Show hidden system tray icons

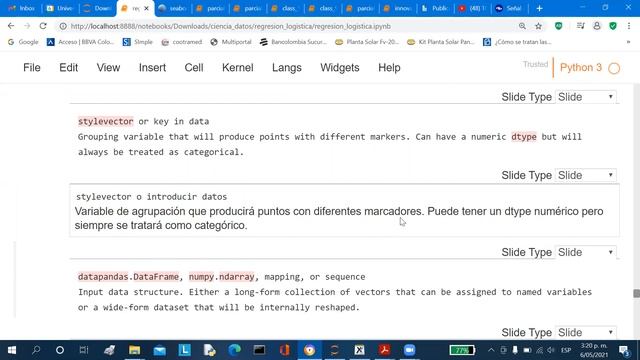click(x=491, y=350)
